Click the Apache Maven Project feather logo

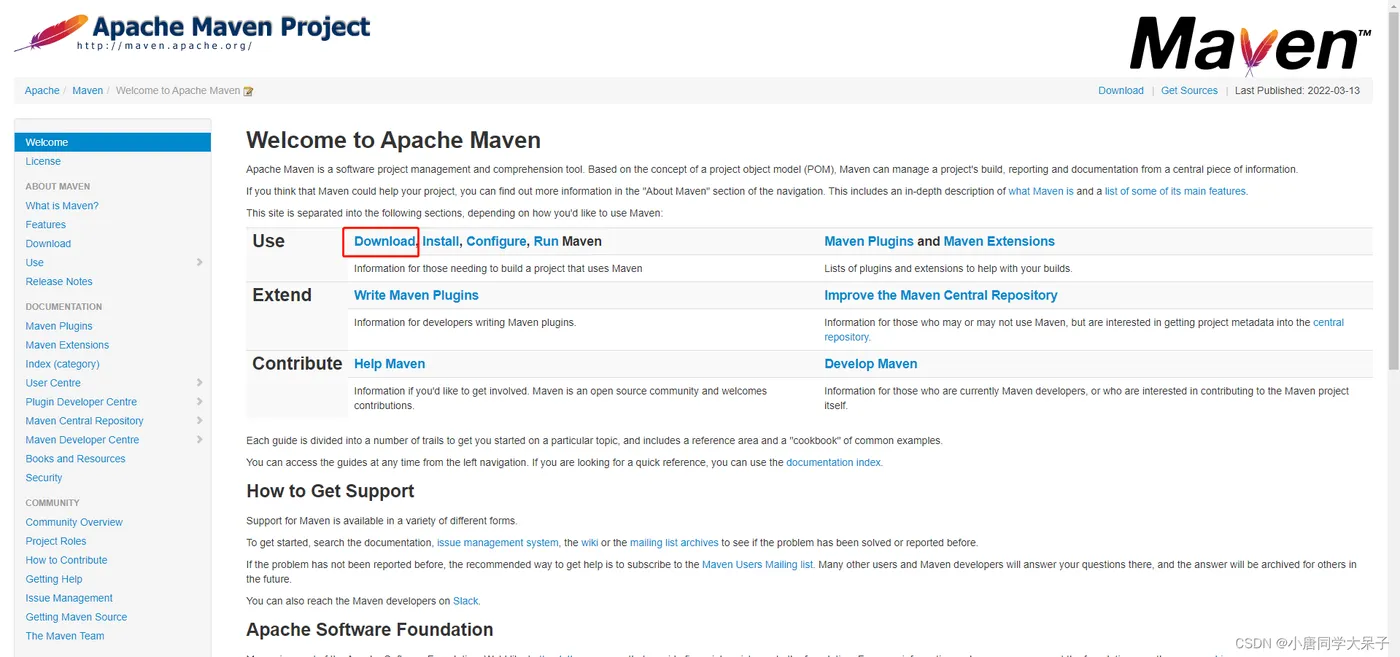pyautogui.click(x=191, y=33)
